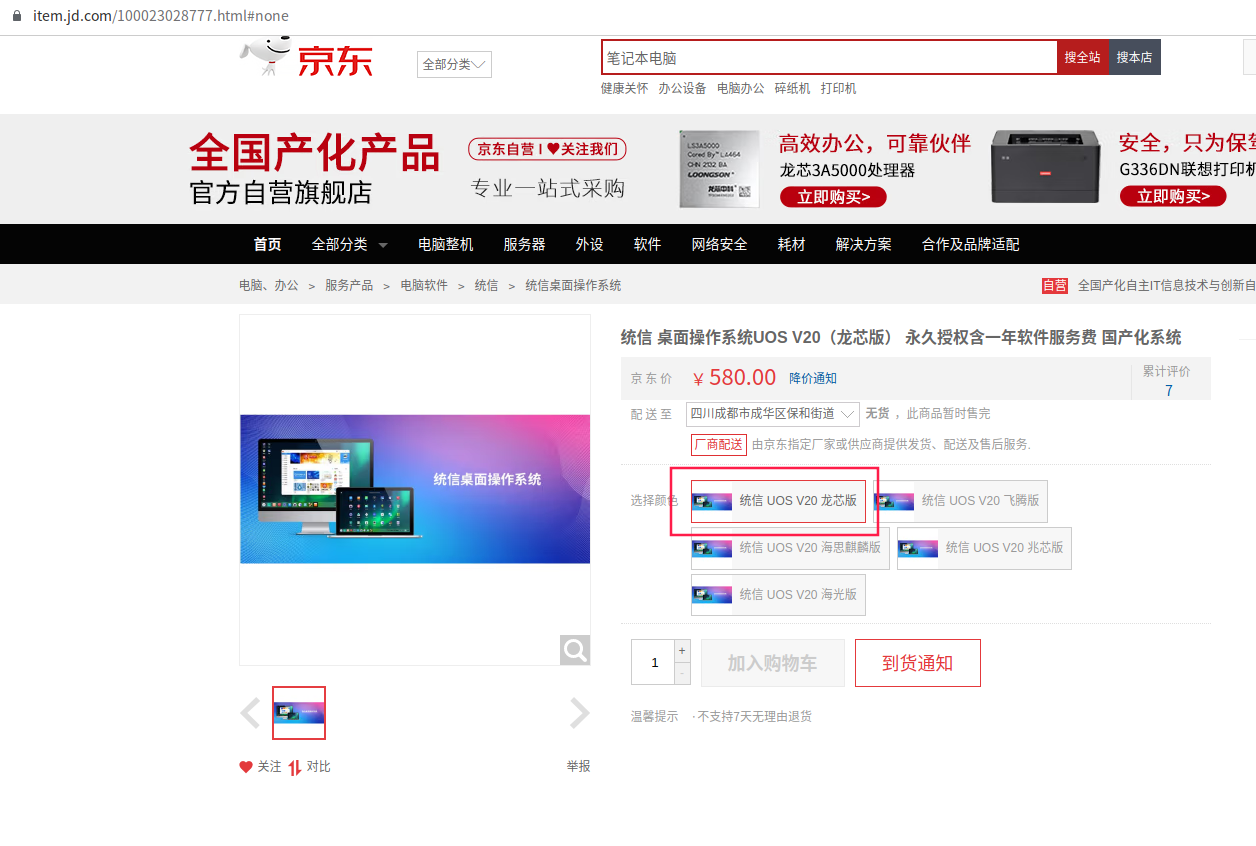The image size is (1256, 846).
Task: Click the 碎纸机 hot search link
Action: 793,88
